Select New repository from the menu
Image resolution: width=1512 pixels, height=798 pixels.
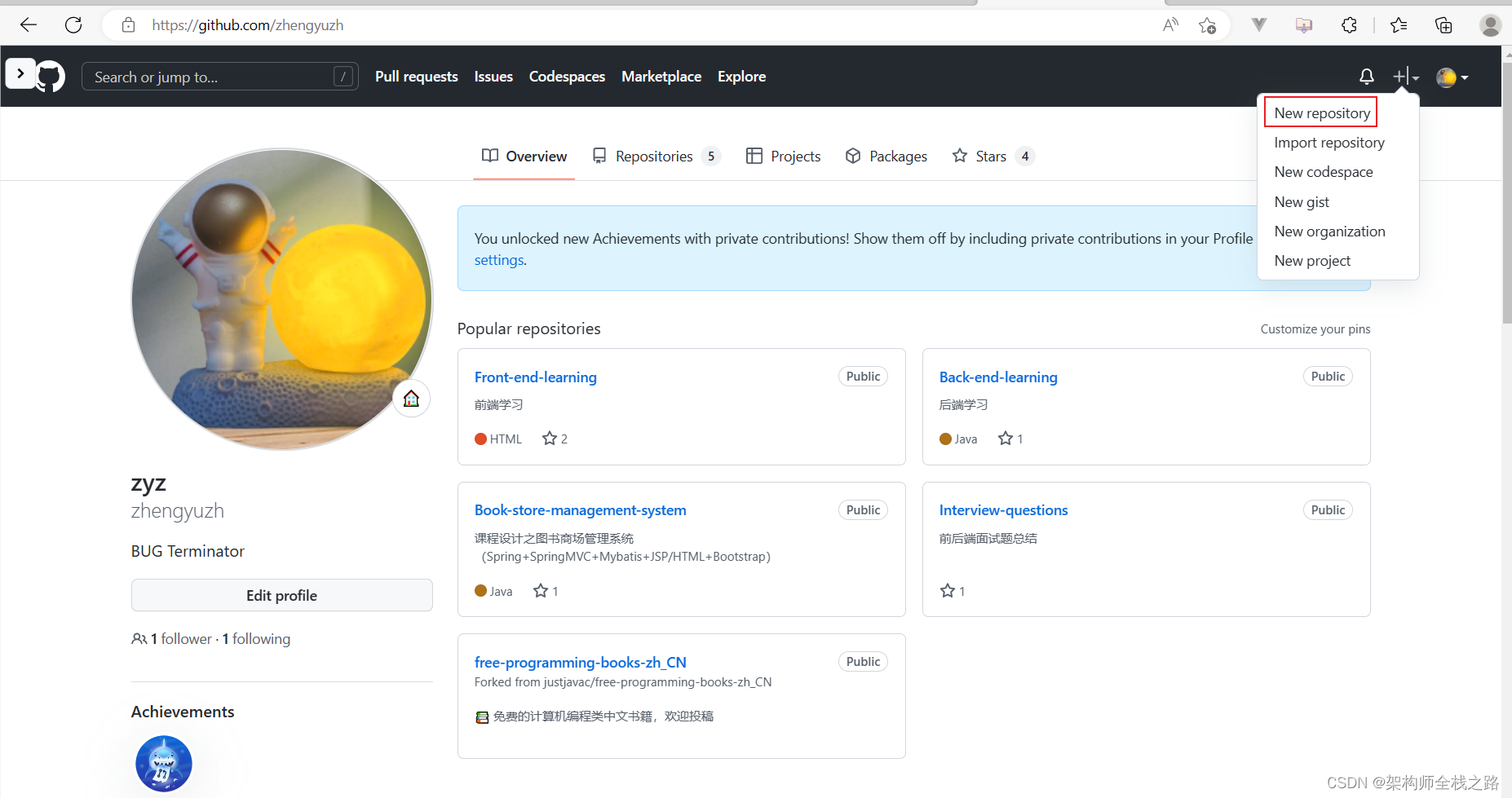(x=1321, y=113)
